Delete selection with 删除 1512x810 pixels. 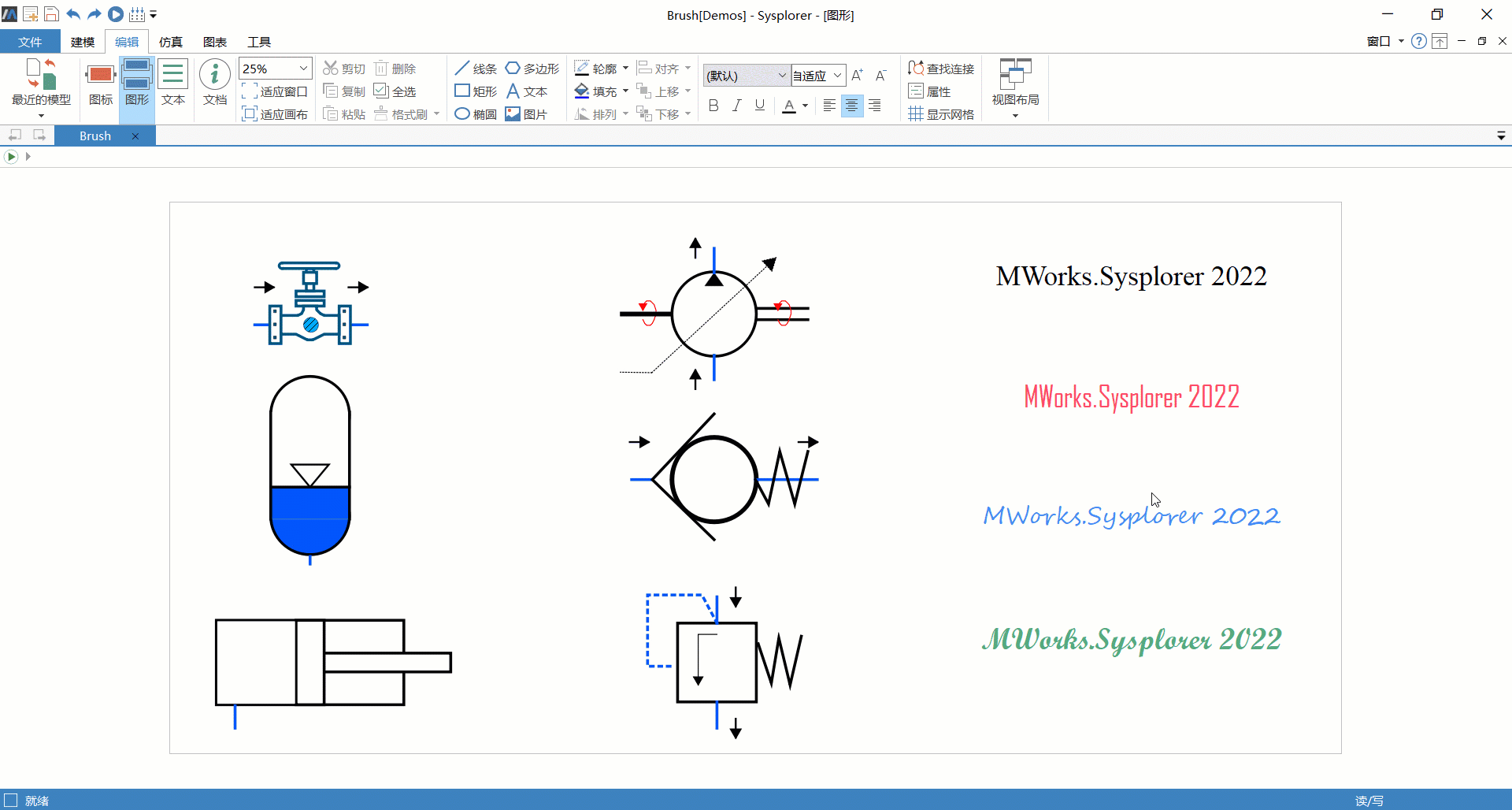395,69
